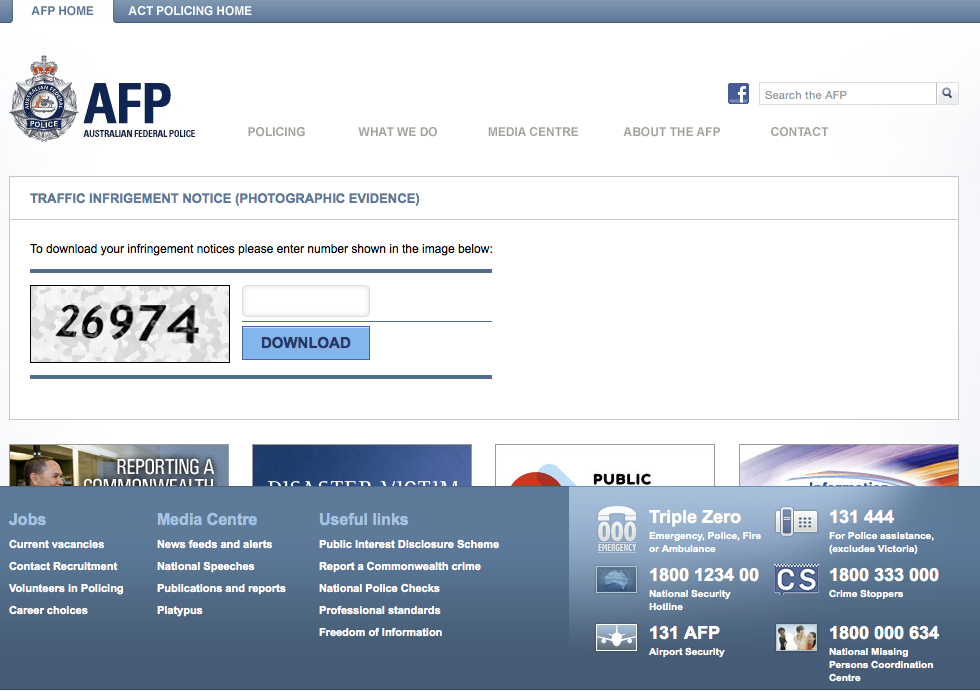Open the Reporting a Commonwealth banner
The width and height of the screenshot is (980, 691).
coord(119,465)
